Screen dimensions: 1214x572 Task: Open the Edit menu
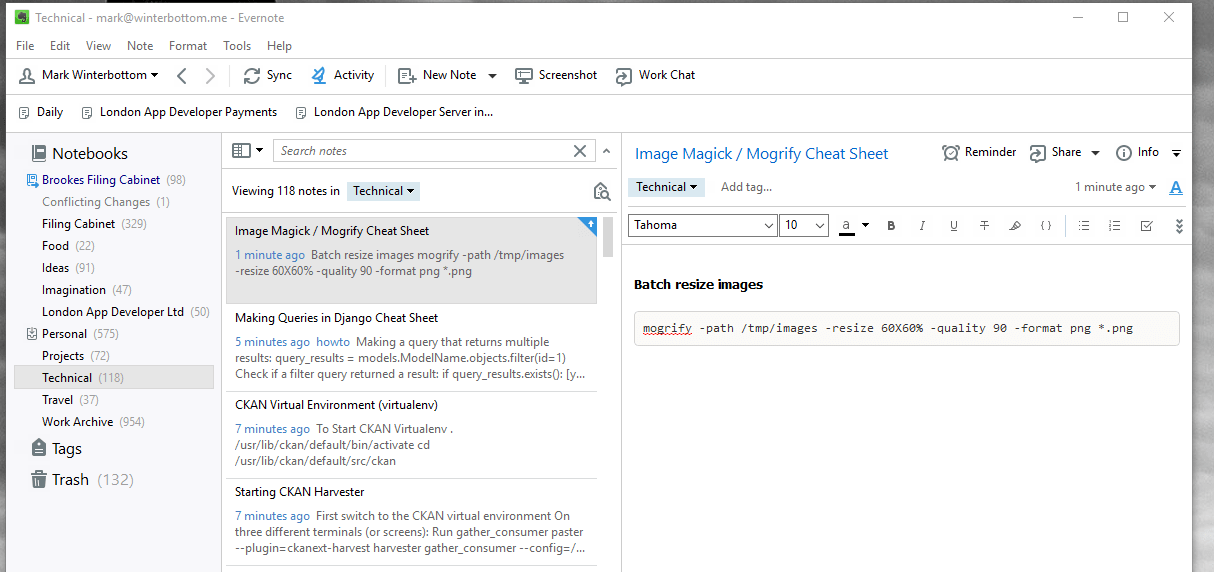click(x=60, y=46)
